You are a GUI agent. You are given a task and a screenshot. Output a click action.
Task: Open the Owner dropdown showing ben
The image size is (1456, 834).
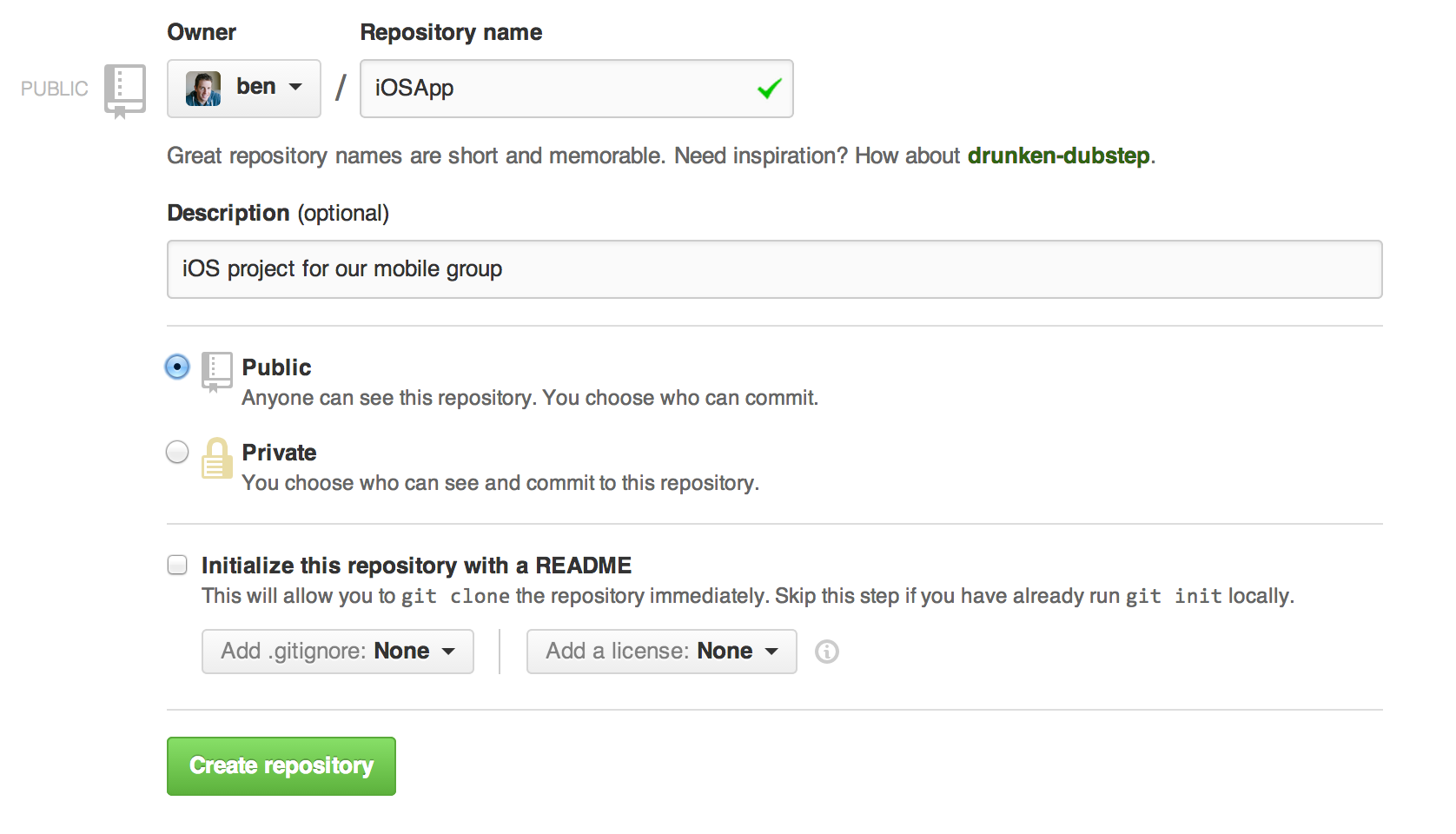tap(244, 89)
